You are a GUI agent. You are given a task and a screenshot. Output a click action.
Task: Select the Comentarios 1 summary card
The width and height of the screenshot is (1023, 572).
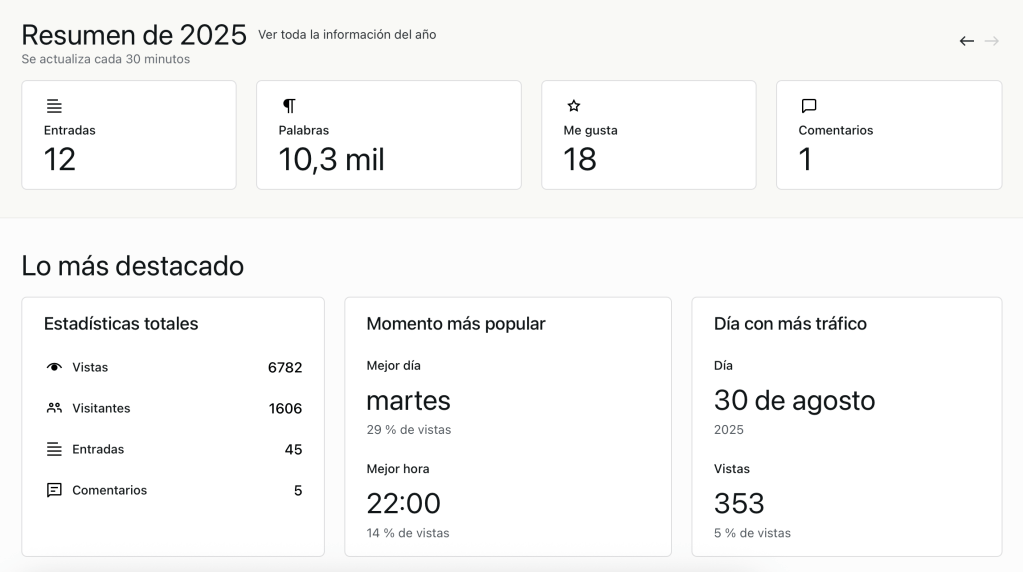point(888,135)
